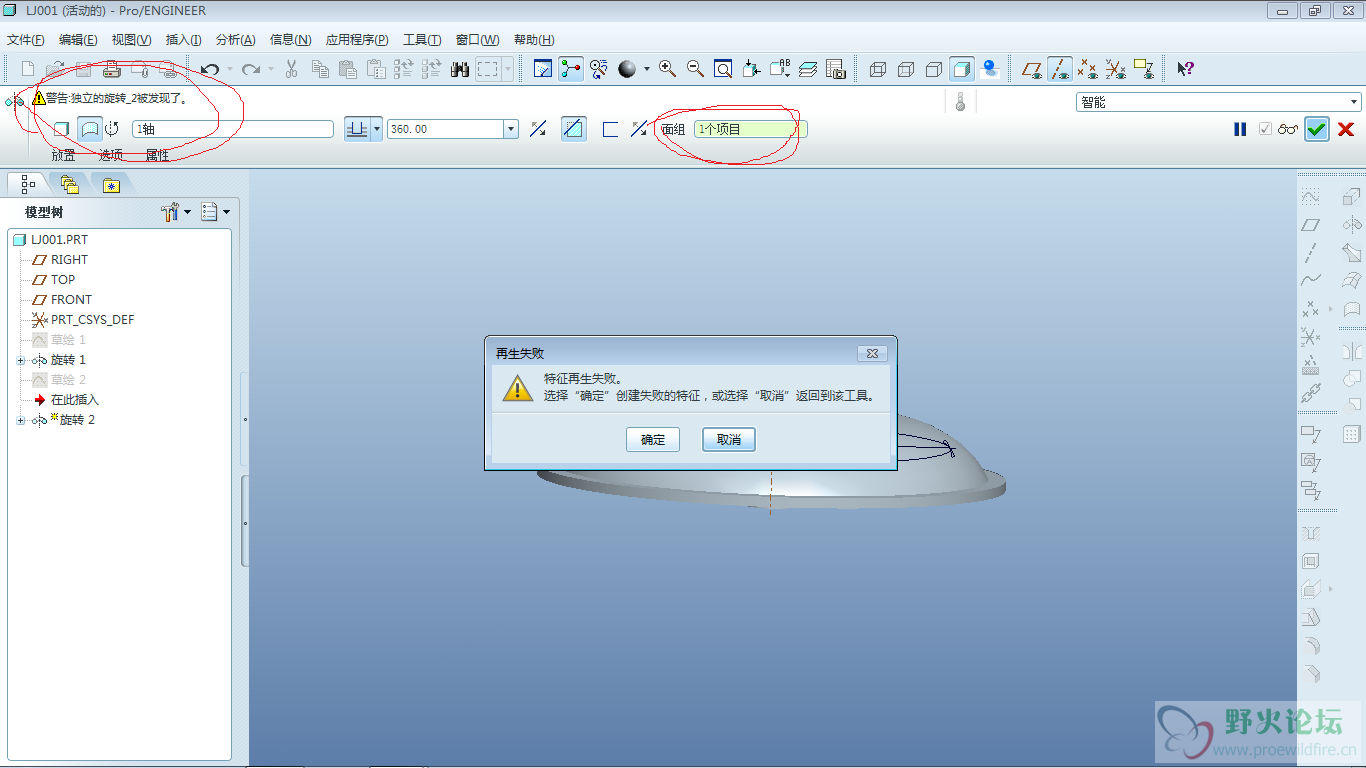Select TOP datum plane in model tree
1366x768 pixels.
pos(63,280)
